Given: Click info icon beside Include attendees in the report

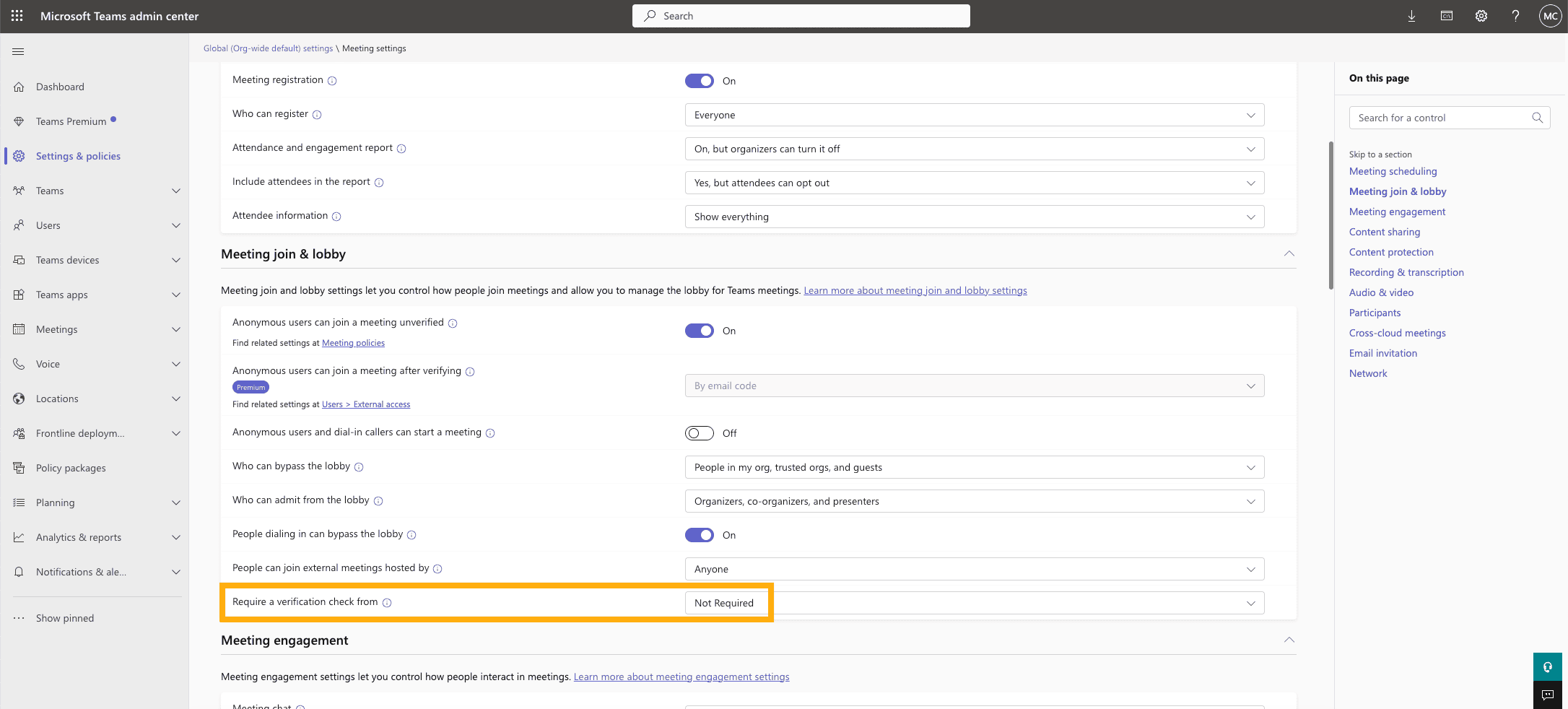Looking at the screenshot, I should [379, 183].
